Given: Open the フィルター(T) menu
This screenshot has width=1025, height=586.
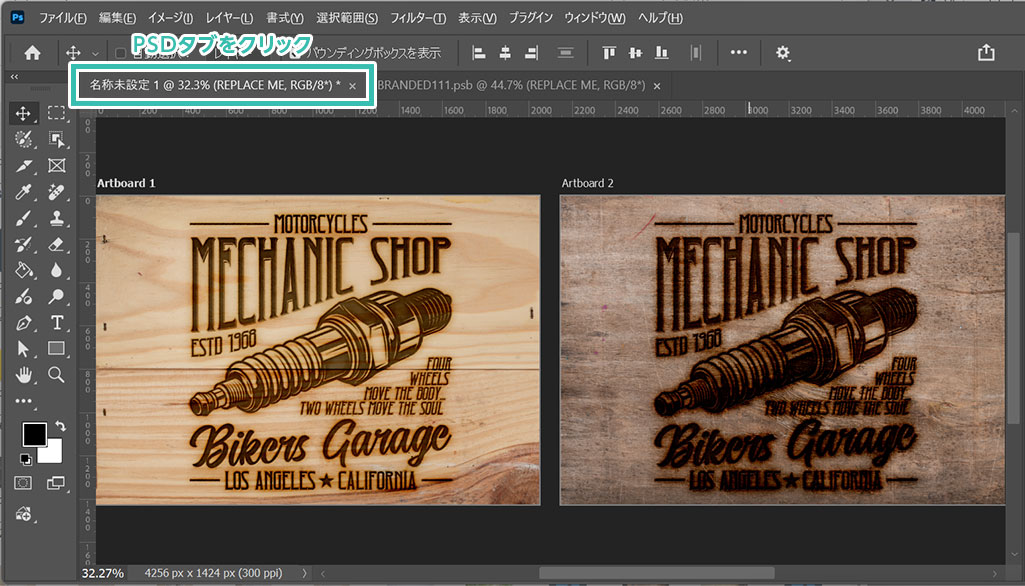Looking at the screenshot, I should (x=417, y=19).
